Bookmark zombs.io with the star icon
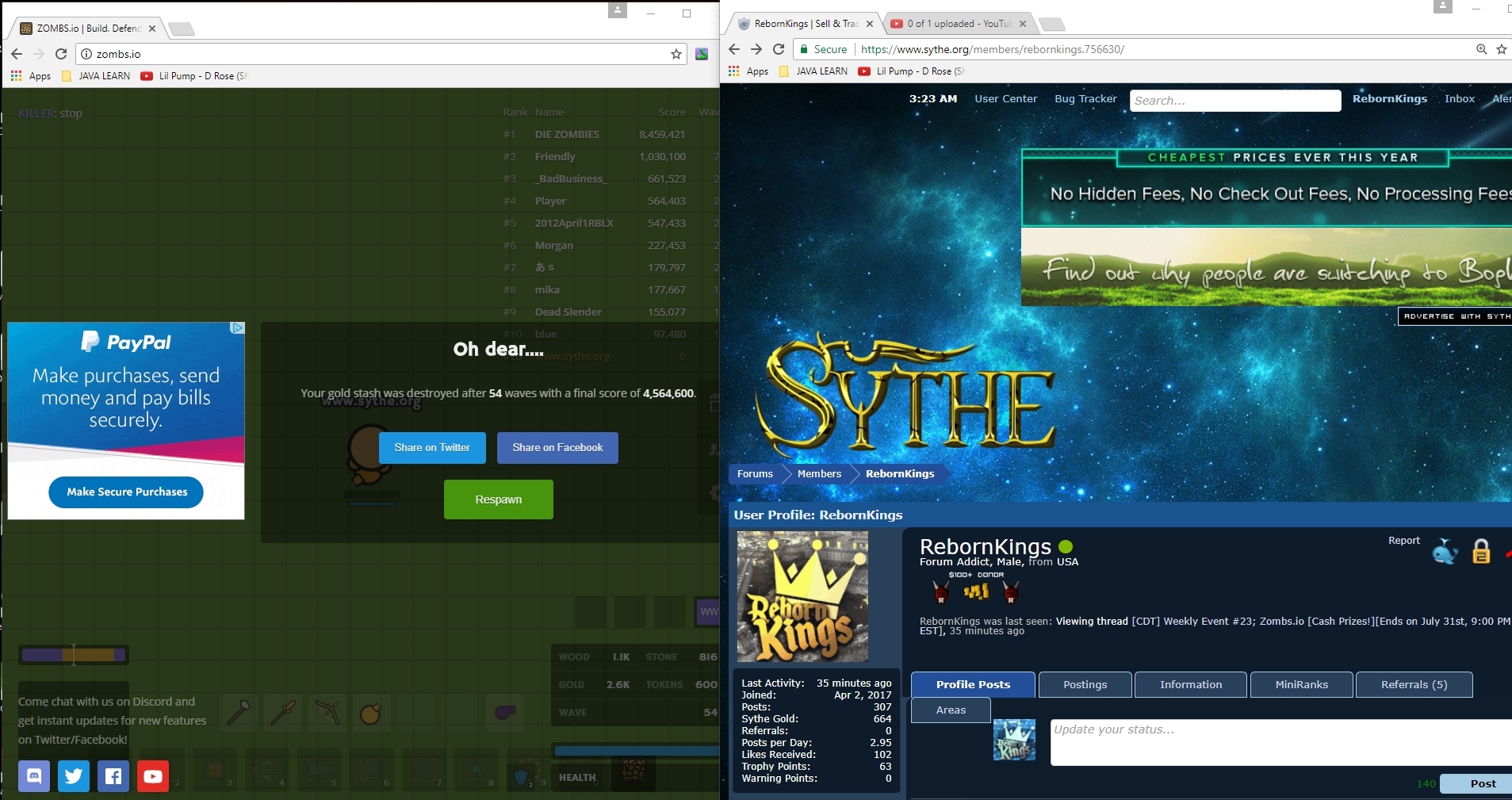1512x800 pixels. click(x=676, y=54)
